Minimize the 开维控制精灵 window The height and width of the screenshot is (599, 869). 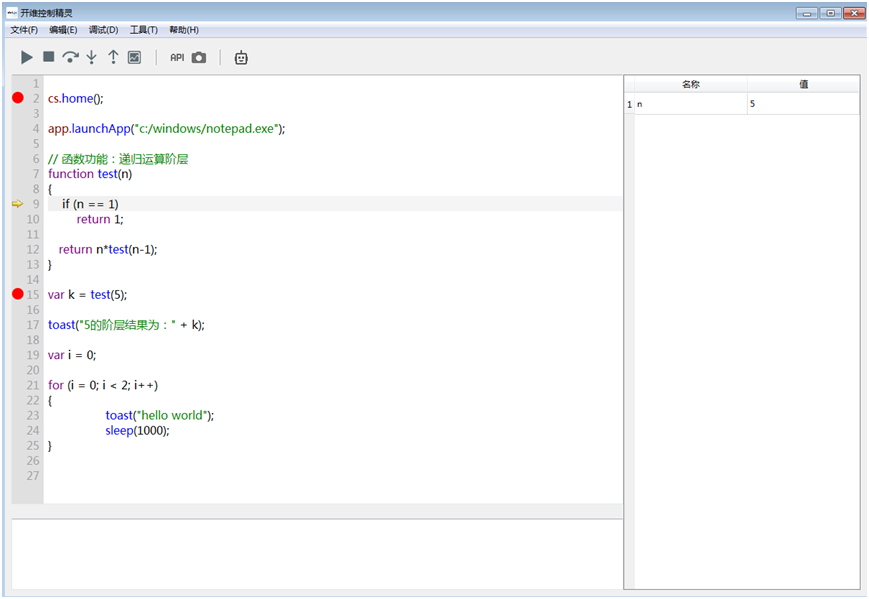(806, 13)
